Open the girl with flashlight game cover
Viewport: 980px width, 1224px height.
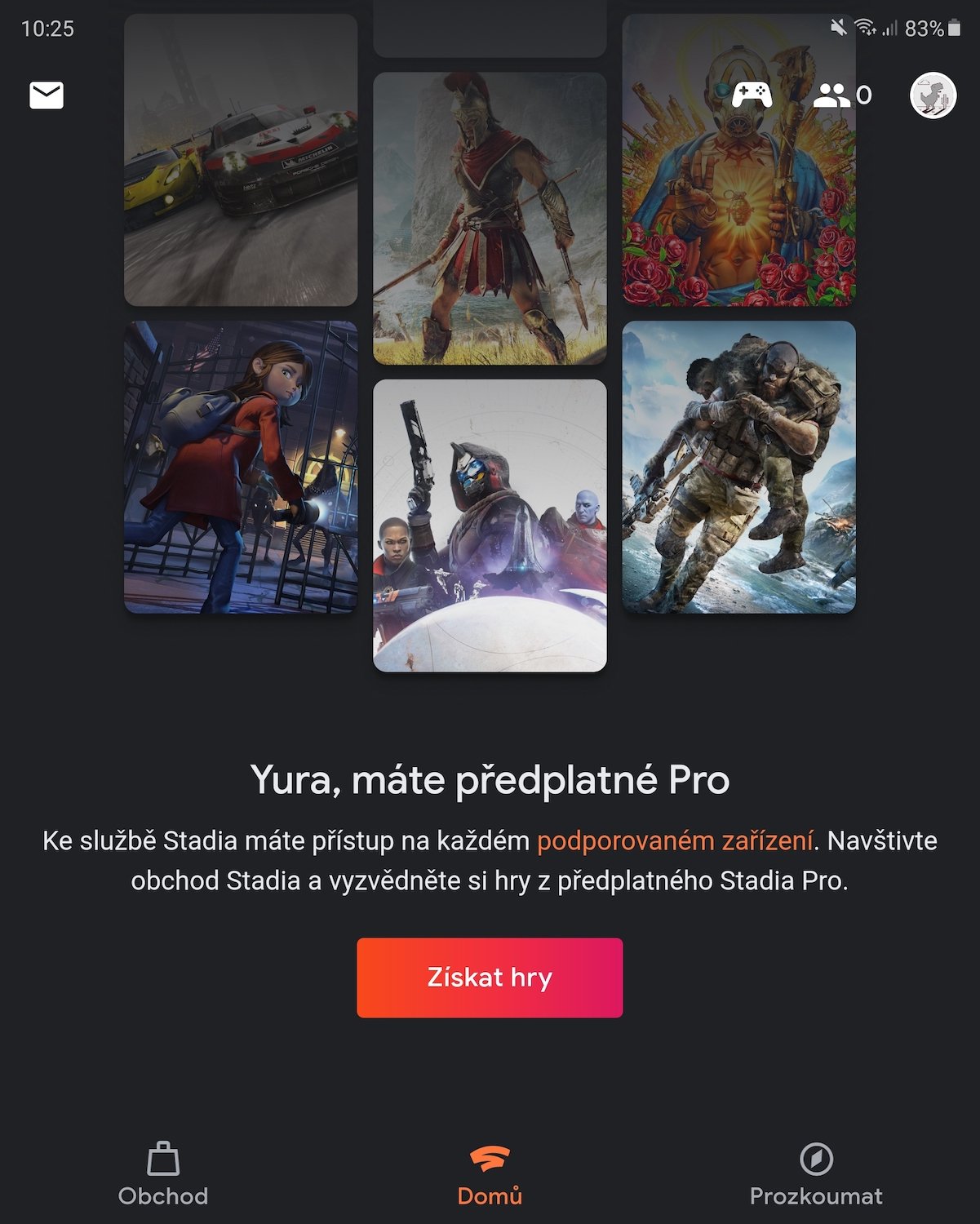point(241,467)
